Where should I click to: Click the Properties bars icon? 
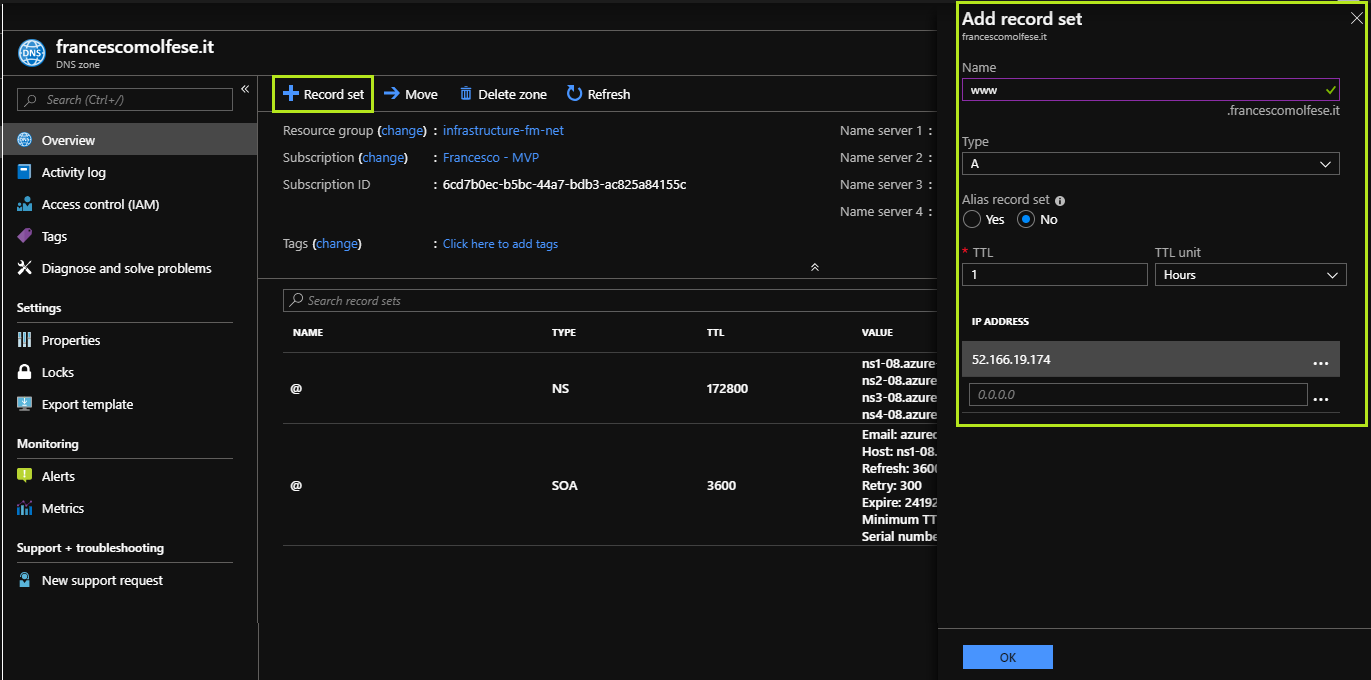pos(25,340)
